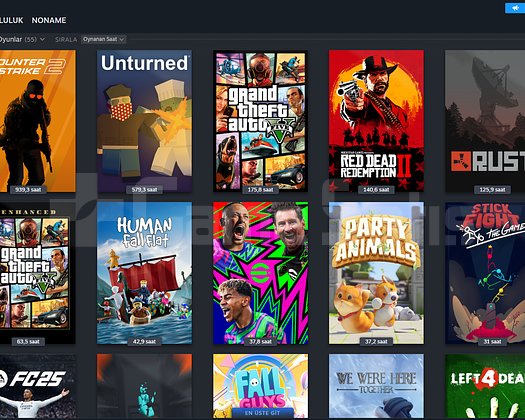Click the 939,3 saat playtime label
The image size is (525, 420).
click(28, 190)
